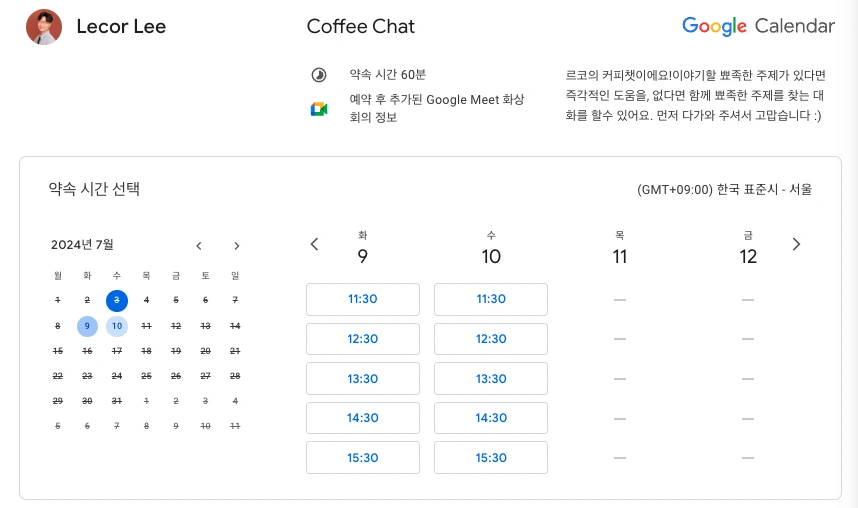Book the 13:30 slot on Tuesday 9

(x=363, y=378)
